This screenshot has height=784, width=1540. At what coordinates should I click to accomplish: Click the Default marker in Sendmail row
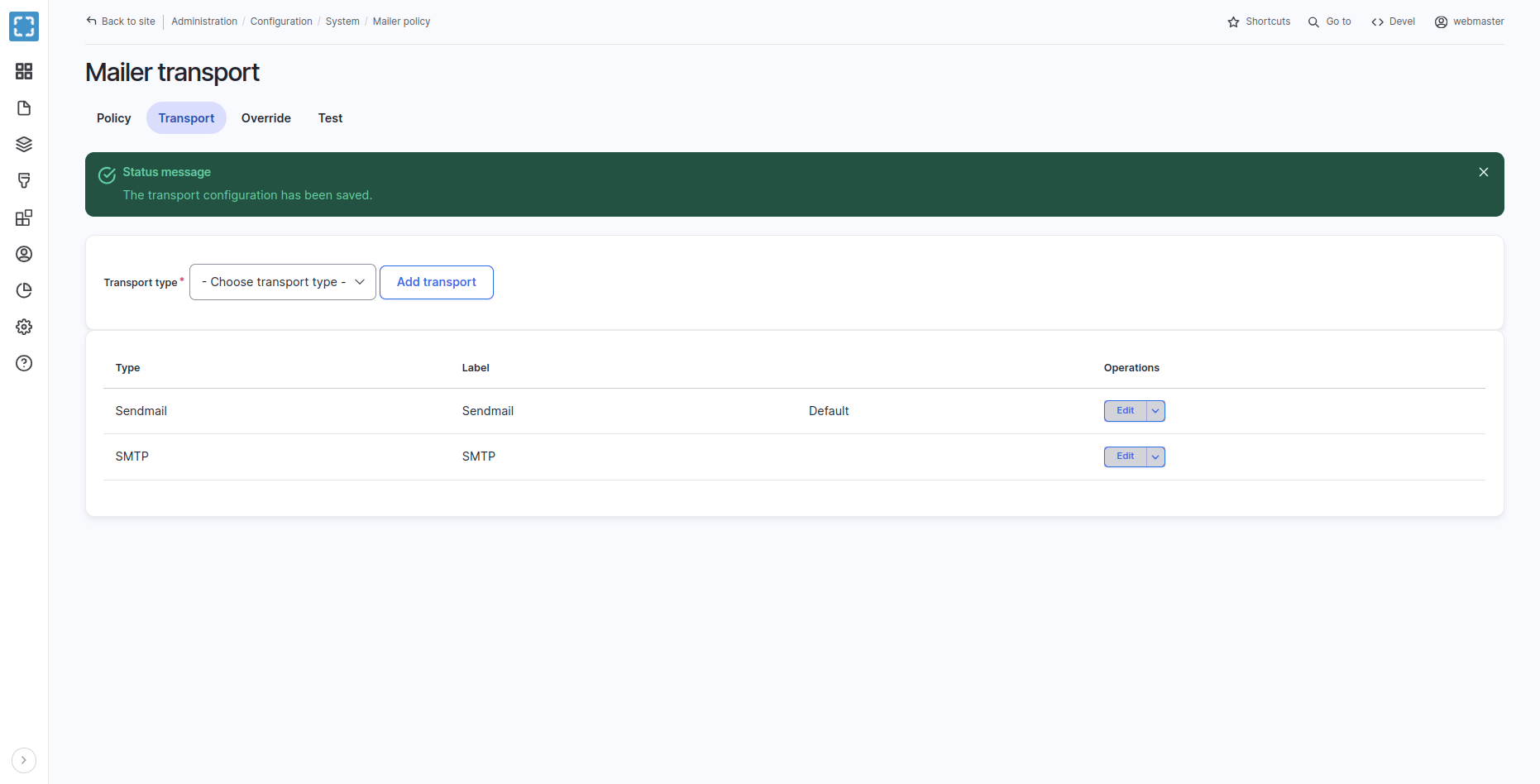[x=829, y=411]
